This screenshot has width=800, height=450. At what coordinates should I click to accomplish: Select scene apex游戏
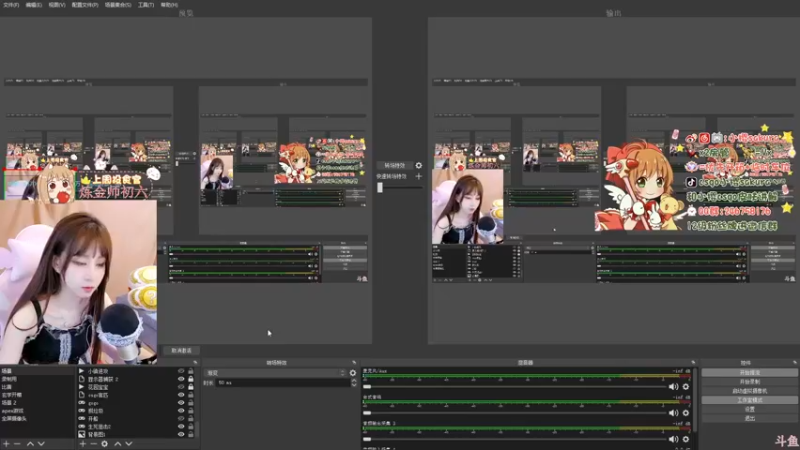click(x=13, y=411)
